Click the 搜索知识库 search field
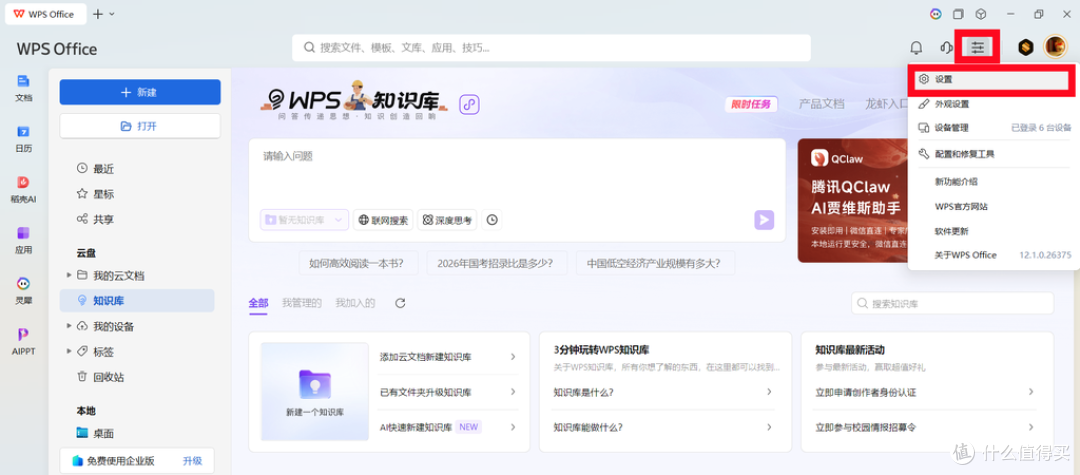The height and width of the screenshot is (475, 1080). (x=952, y=303)
